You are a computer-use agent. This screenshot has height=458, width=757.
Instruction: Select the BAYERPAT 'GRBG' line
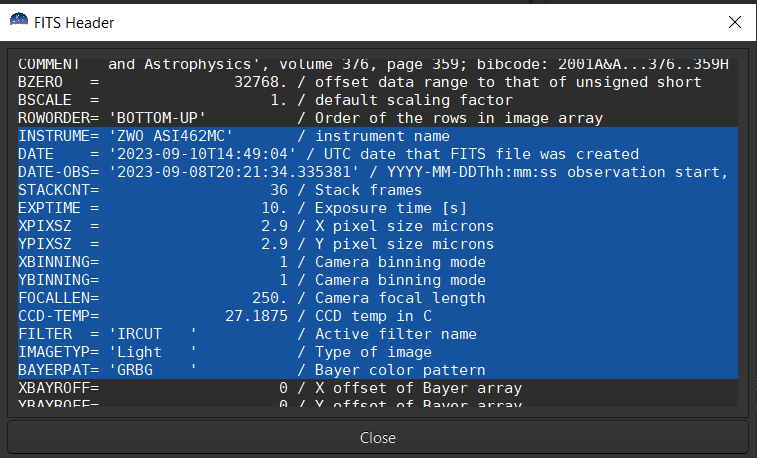pyautogui.click(x=378, y=370)
